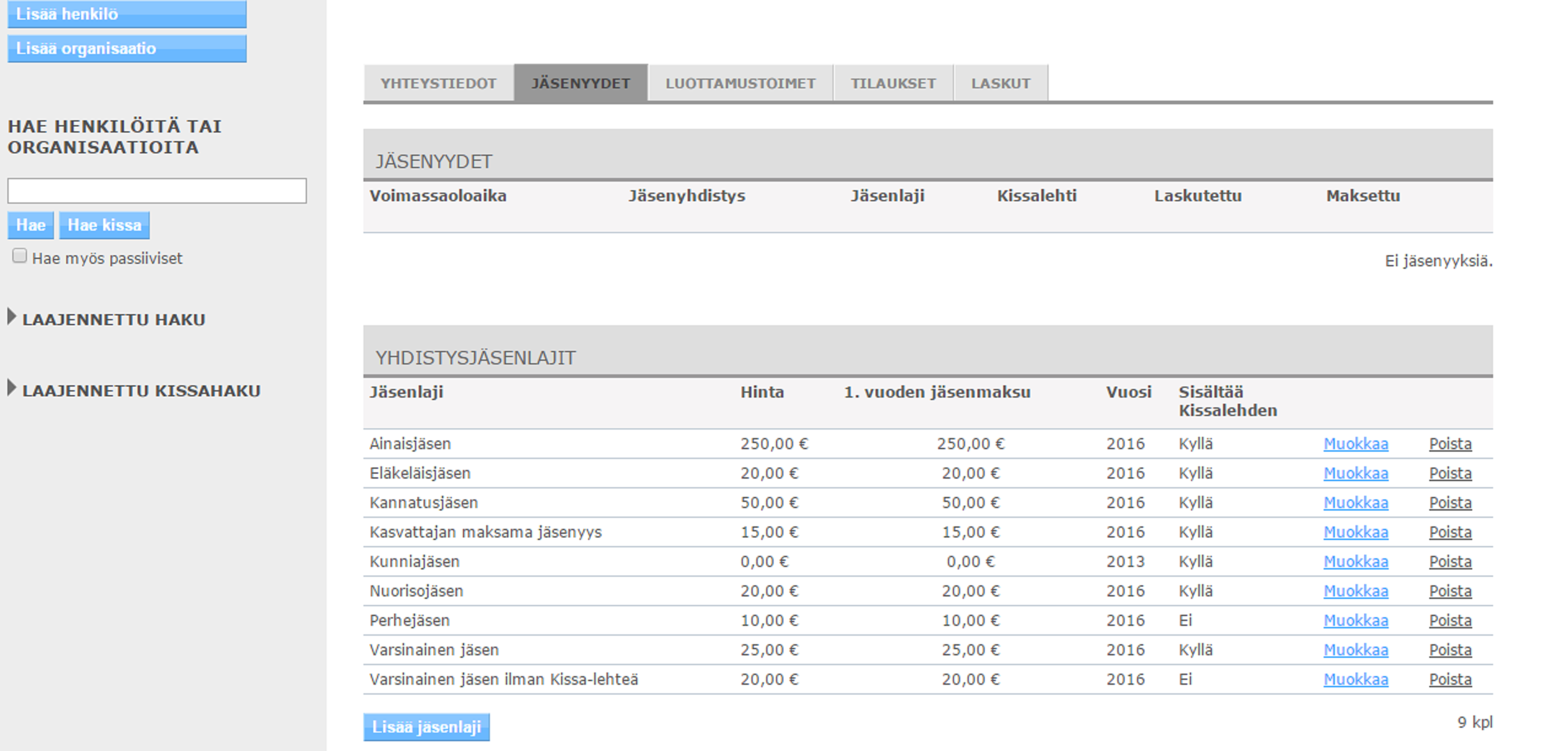Click the Sisältää Kissalehden column header
This screenshot has height=751, width=1568.
(x=1227, y=401)
